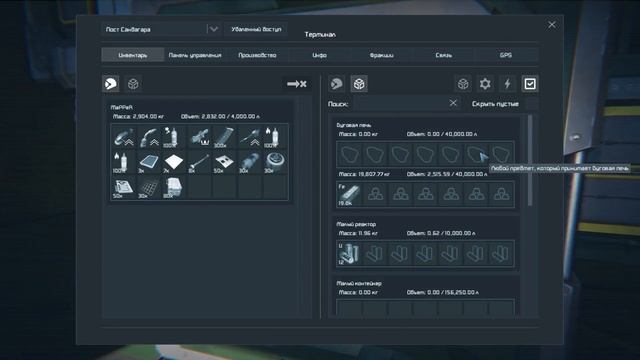Click the Малый контейнер inventory title
The width and height of the screenshot is (640, 360).
[x=359, y=283]
